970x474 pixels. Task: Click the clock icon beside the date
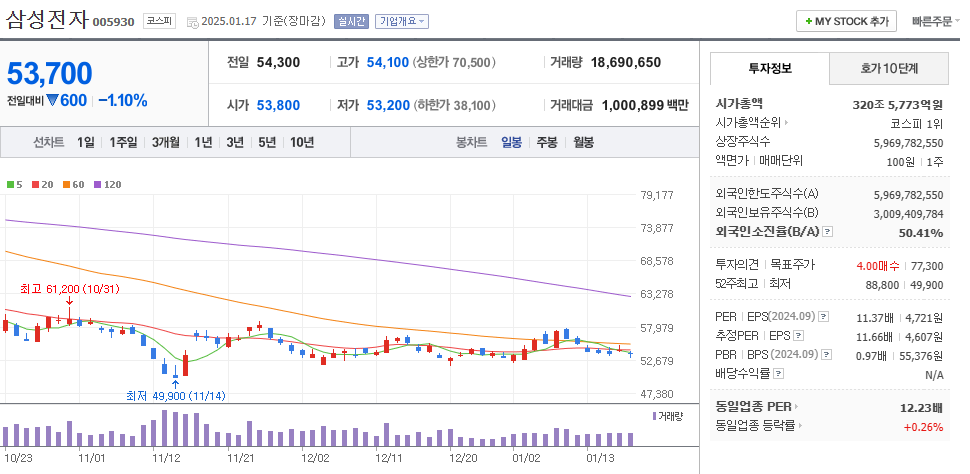coord(192,22)
